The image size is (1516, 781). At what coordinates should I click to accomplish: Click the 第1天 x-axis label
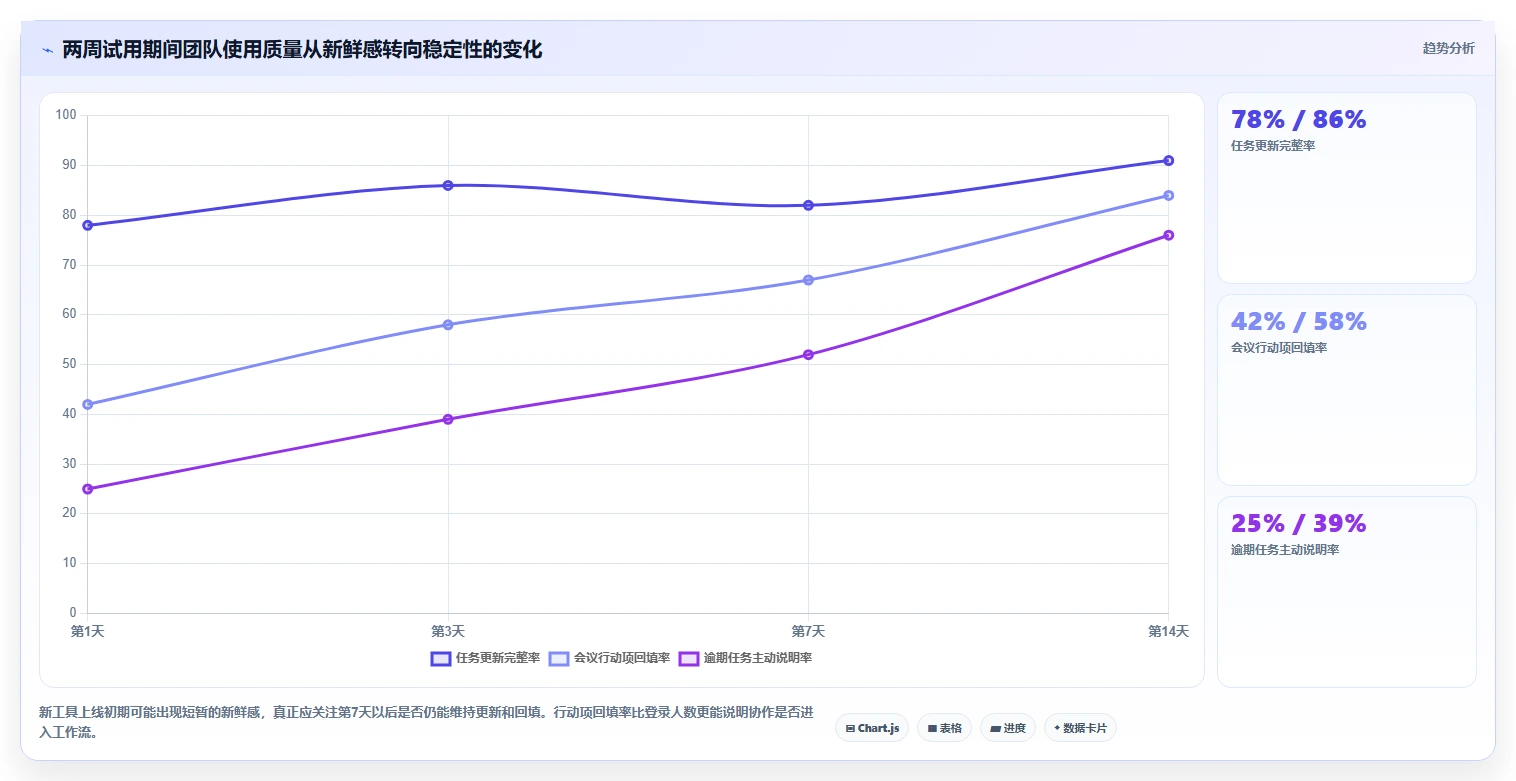[x=88, y=631]
